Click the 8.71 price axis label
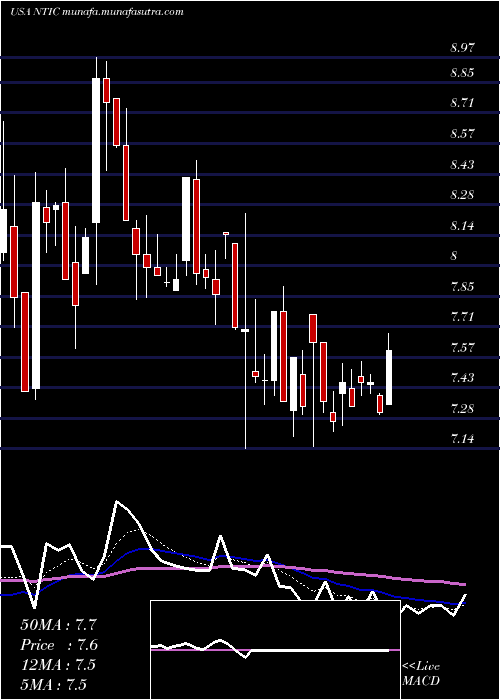This screenshot has height=700, width=500. [x=463, y=103]
